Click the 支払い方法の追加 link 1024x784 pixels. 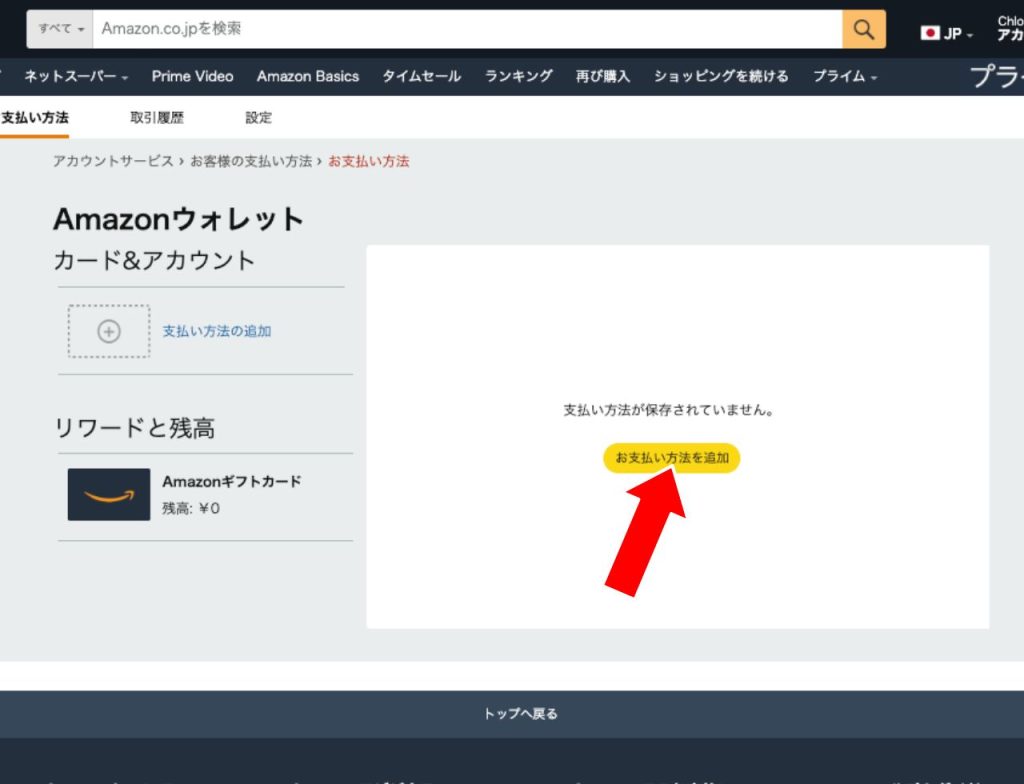217,331
